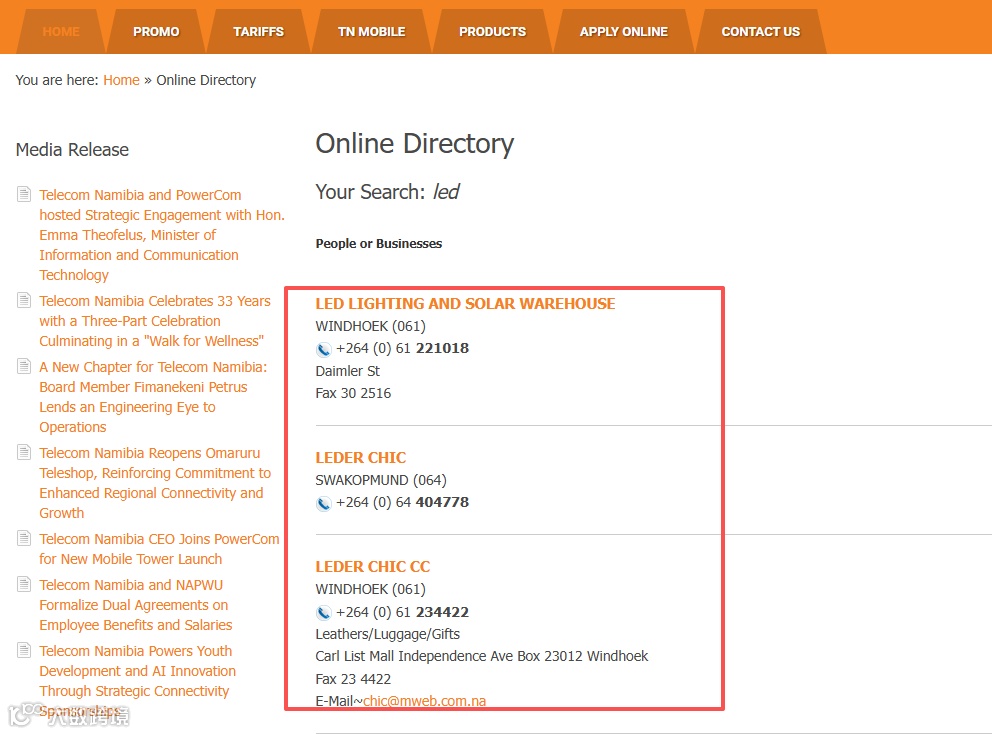Image resolution: width=992 pixels, height=734 pixels.
Task: Click document icon beside CEO Joins PowerCom release
Action: (24, 538)
